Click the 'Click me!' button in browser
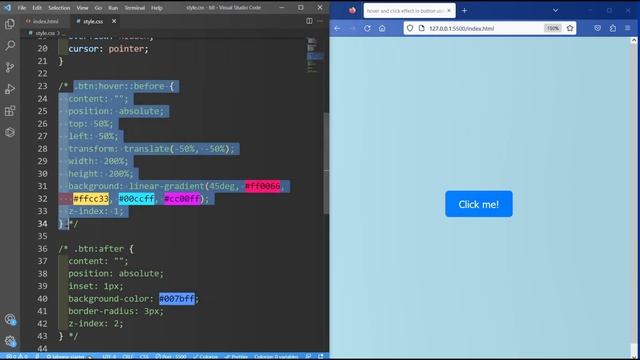 click(x=479, y=204)
